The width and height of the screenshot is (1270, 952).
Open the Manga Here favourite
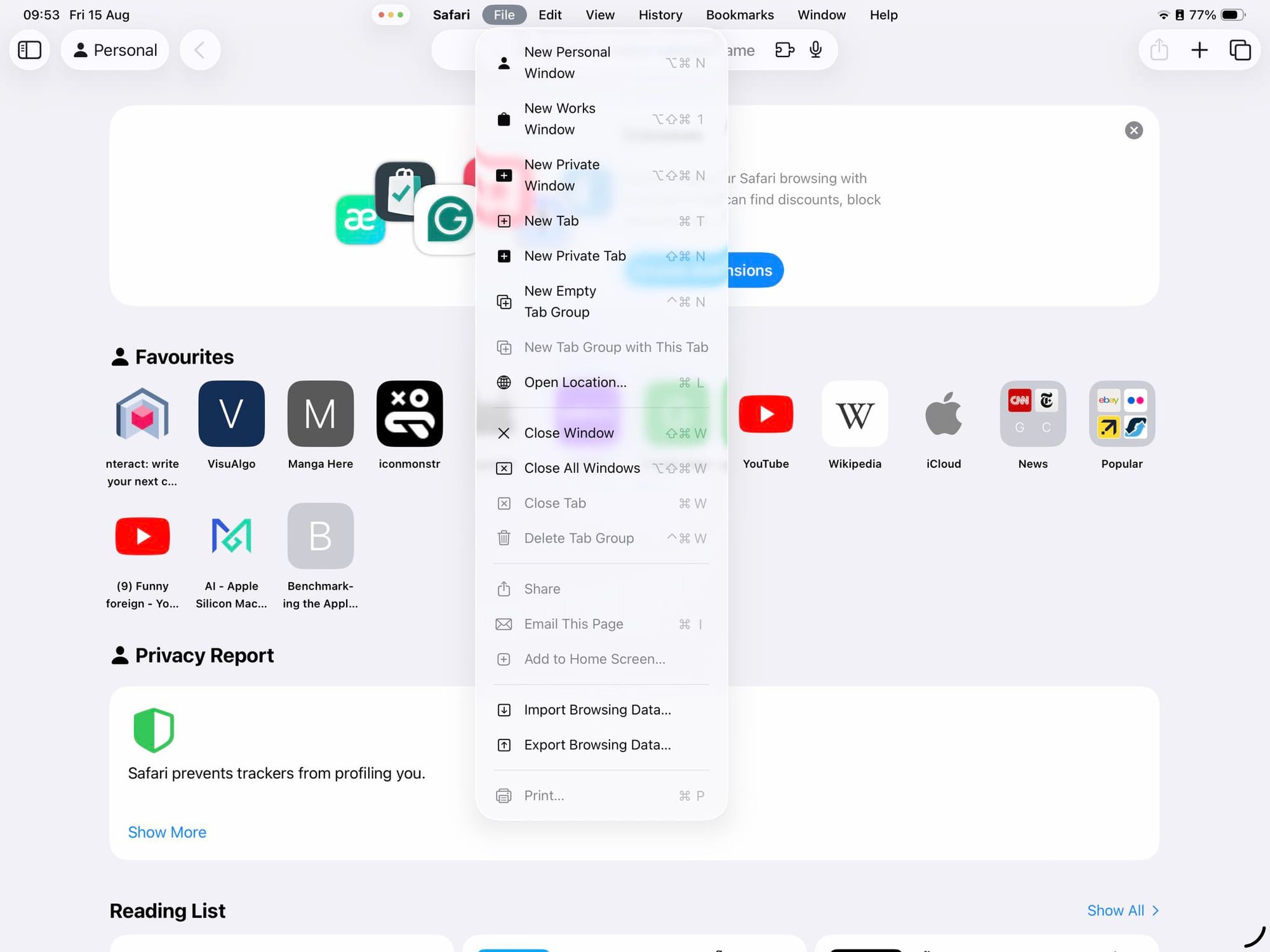click(x=320, y=414)
